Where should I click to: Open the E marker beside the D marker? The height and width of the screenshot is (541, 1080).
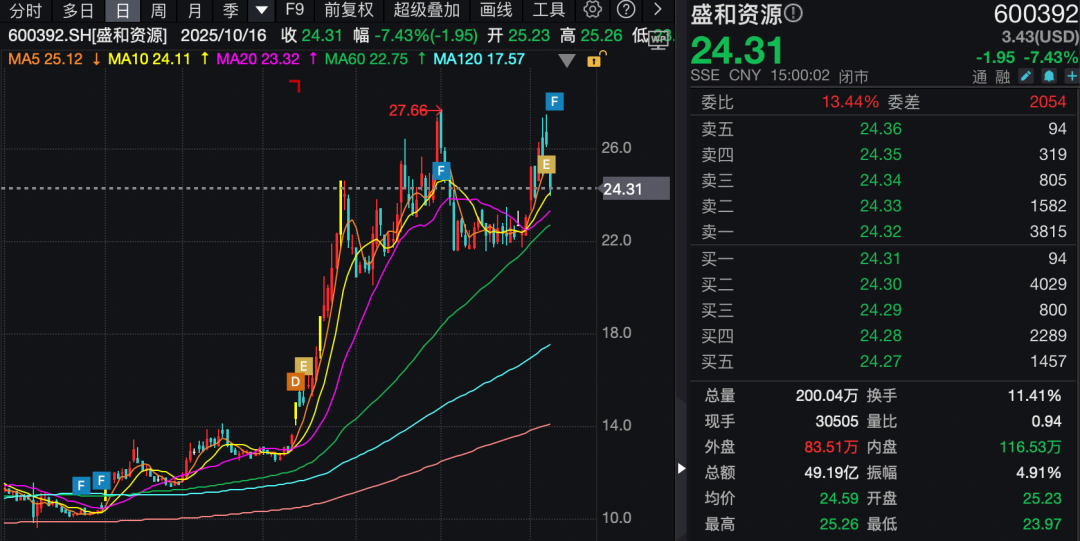(x=304, y=366)
